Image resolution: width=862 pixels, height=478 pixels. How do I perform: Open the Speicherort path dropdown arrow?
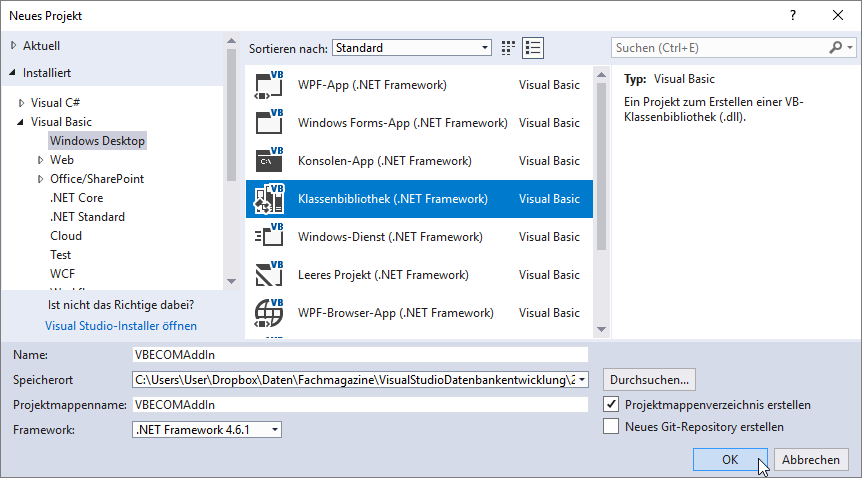(x=582, y=380)
